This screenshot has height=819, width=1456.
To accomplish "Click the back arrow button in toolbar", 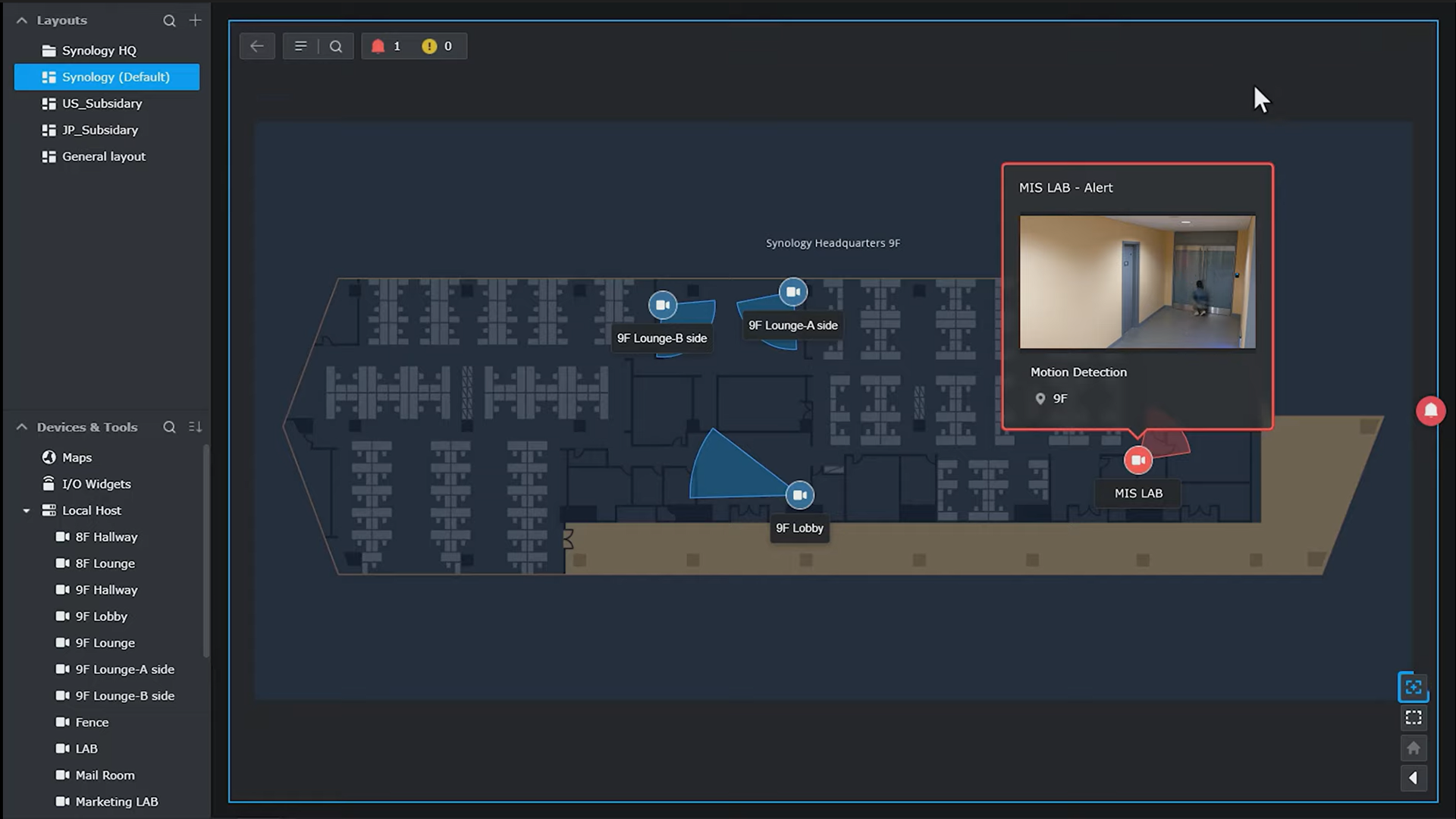I will [257, 46].
